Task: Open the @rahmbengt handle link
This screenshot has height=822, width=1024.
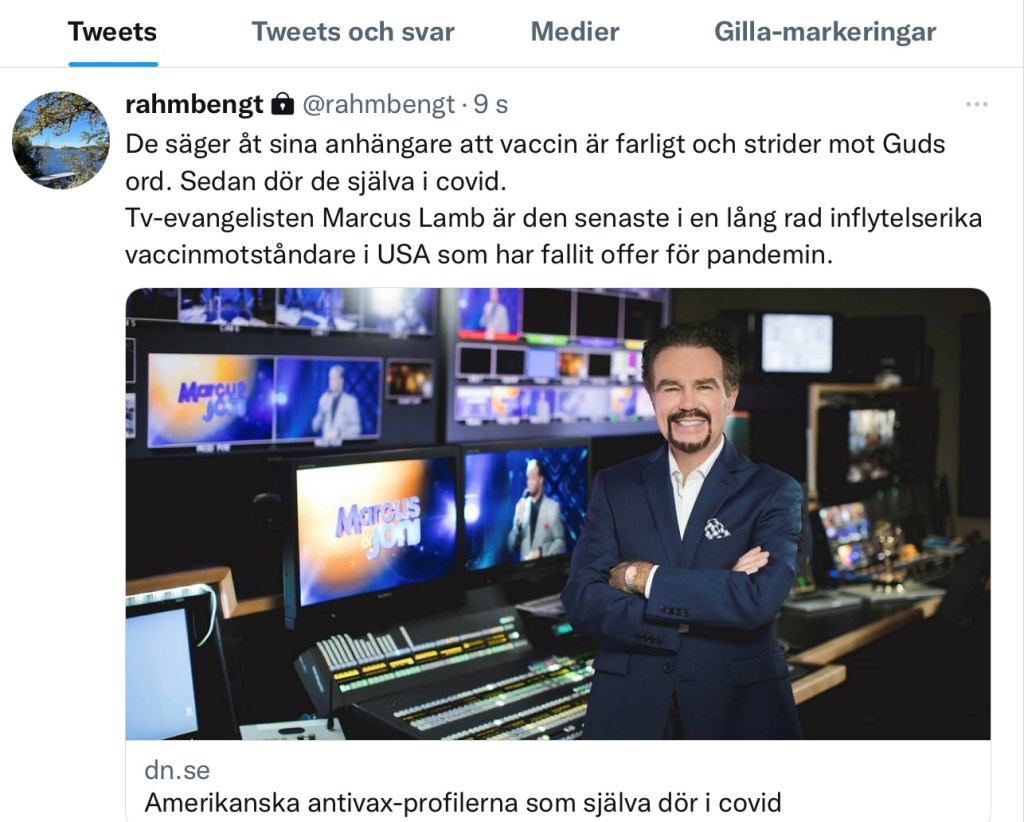Action: coord(379,104)
